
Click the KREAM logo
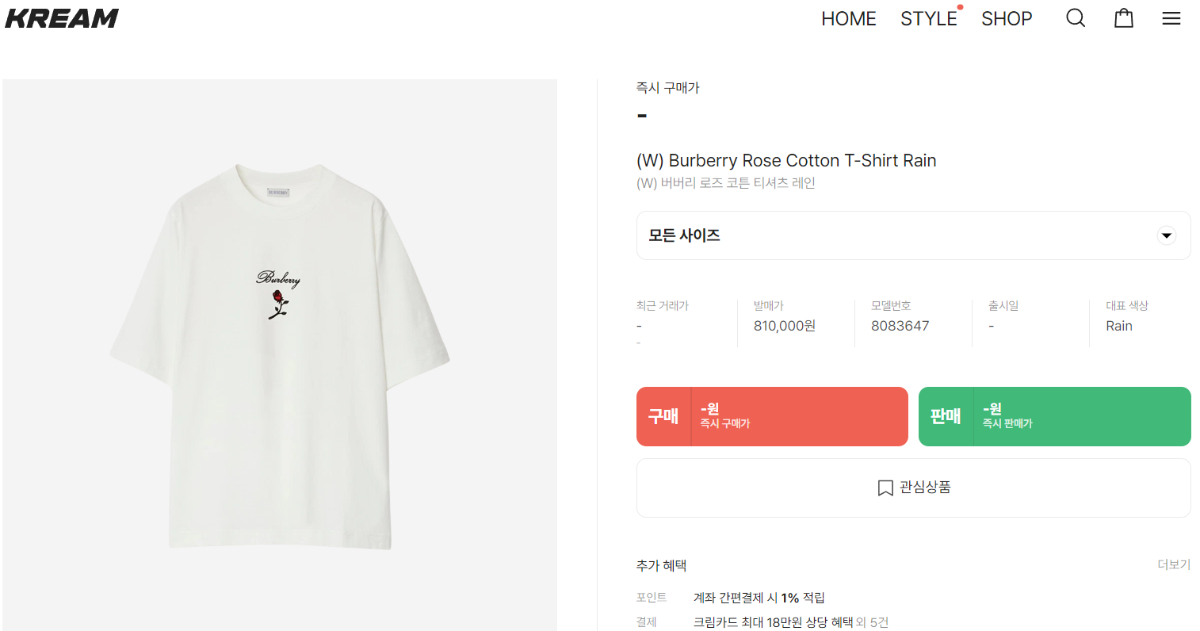(x=62, y=18)
